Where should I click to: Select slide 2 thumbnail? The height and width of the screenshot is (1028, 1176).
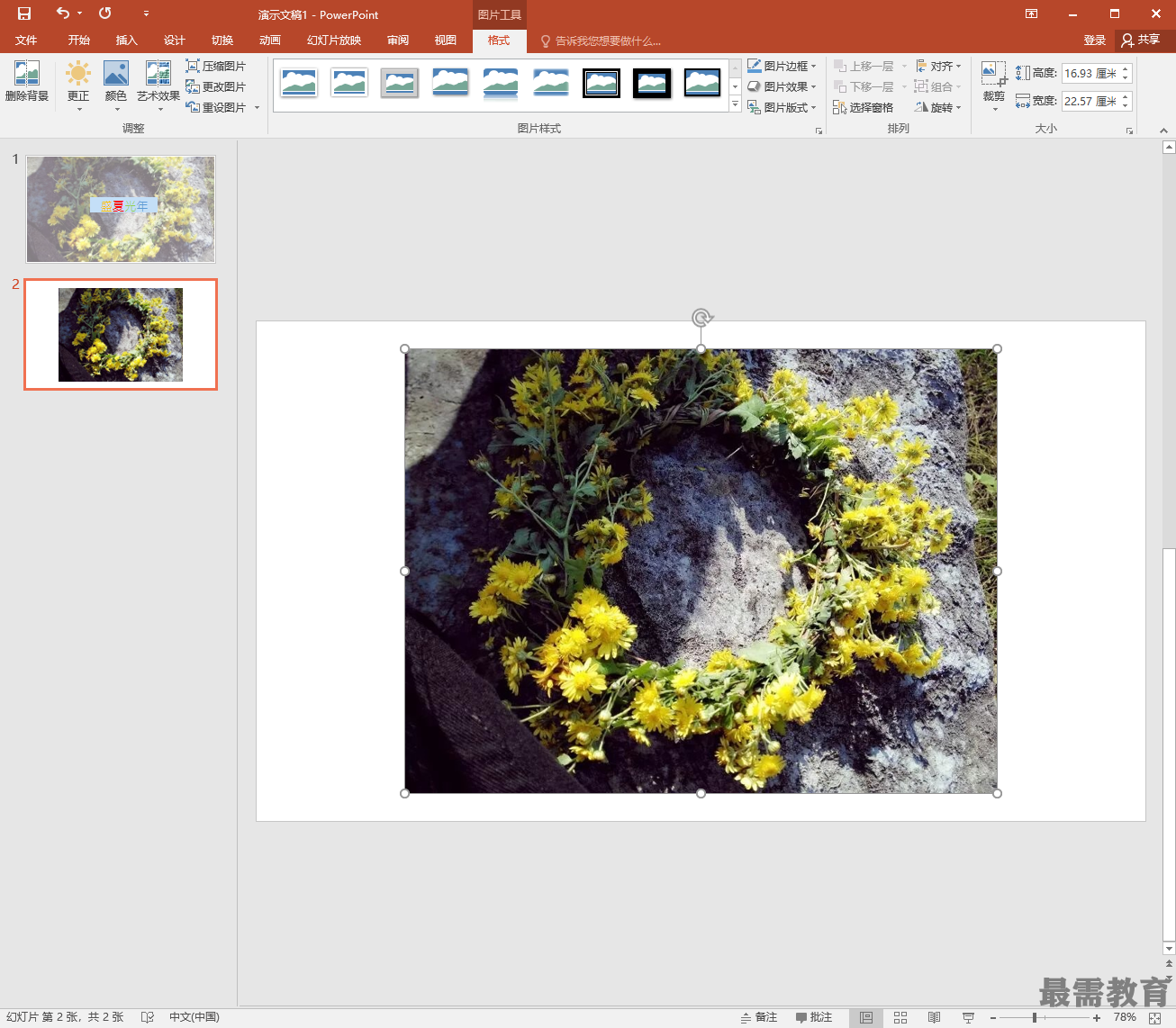coord(121,335)
